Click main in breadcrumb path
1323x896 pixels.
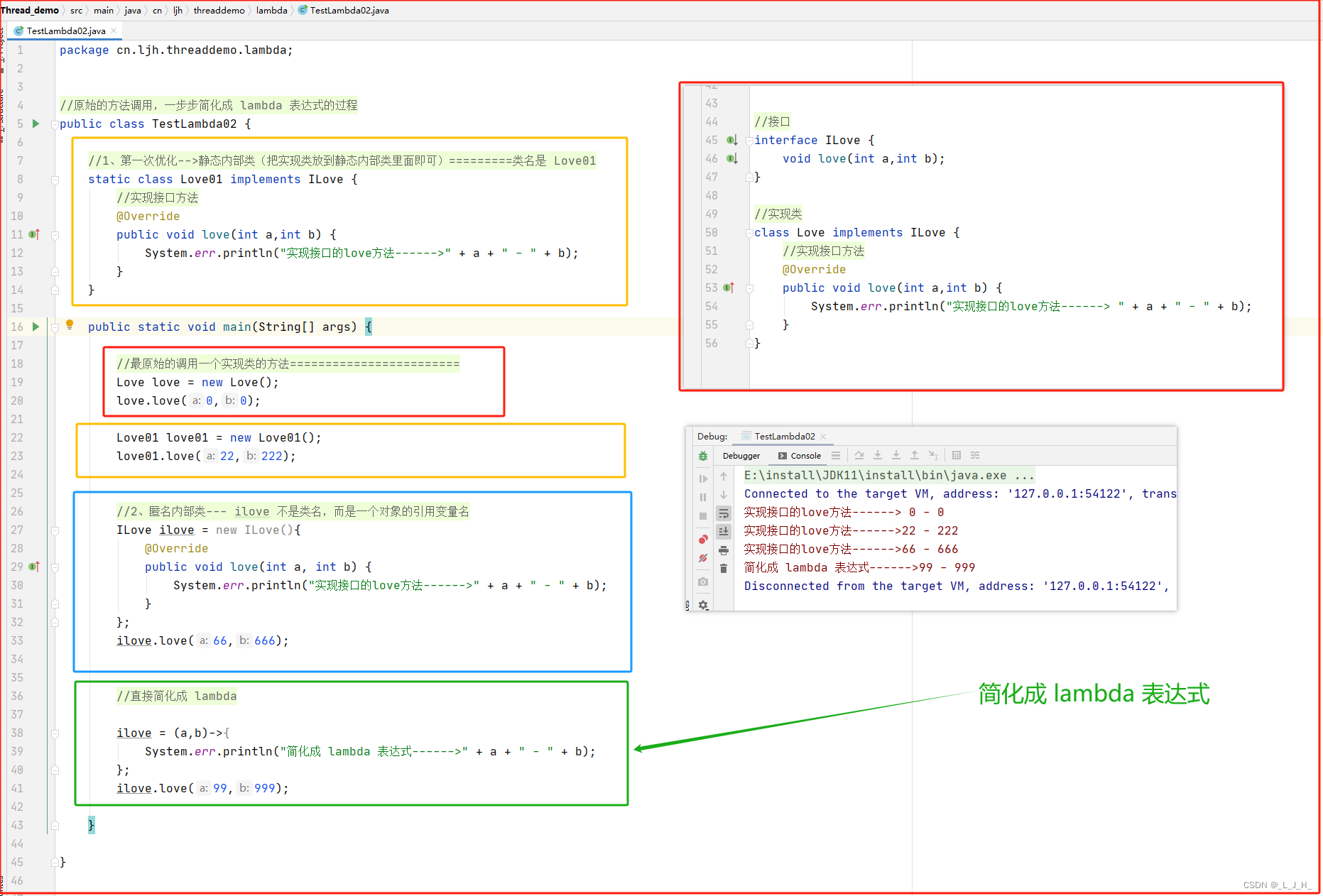(104, 10)
